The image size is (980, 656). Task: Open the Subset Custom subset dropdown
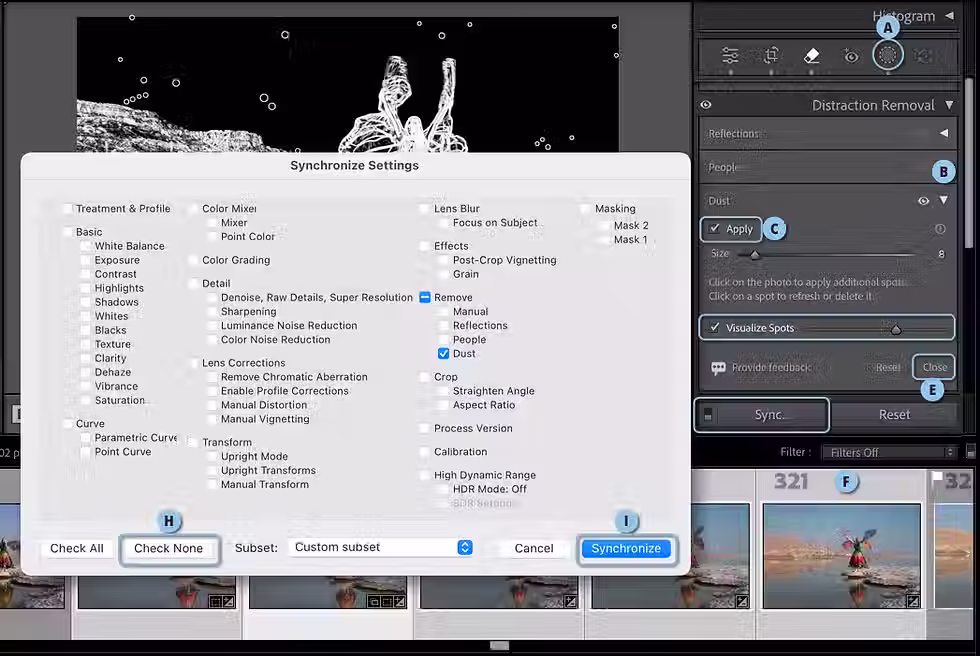(380, 547)
